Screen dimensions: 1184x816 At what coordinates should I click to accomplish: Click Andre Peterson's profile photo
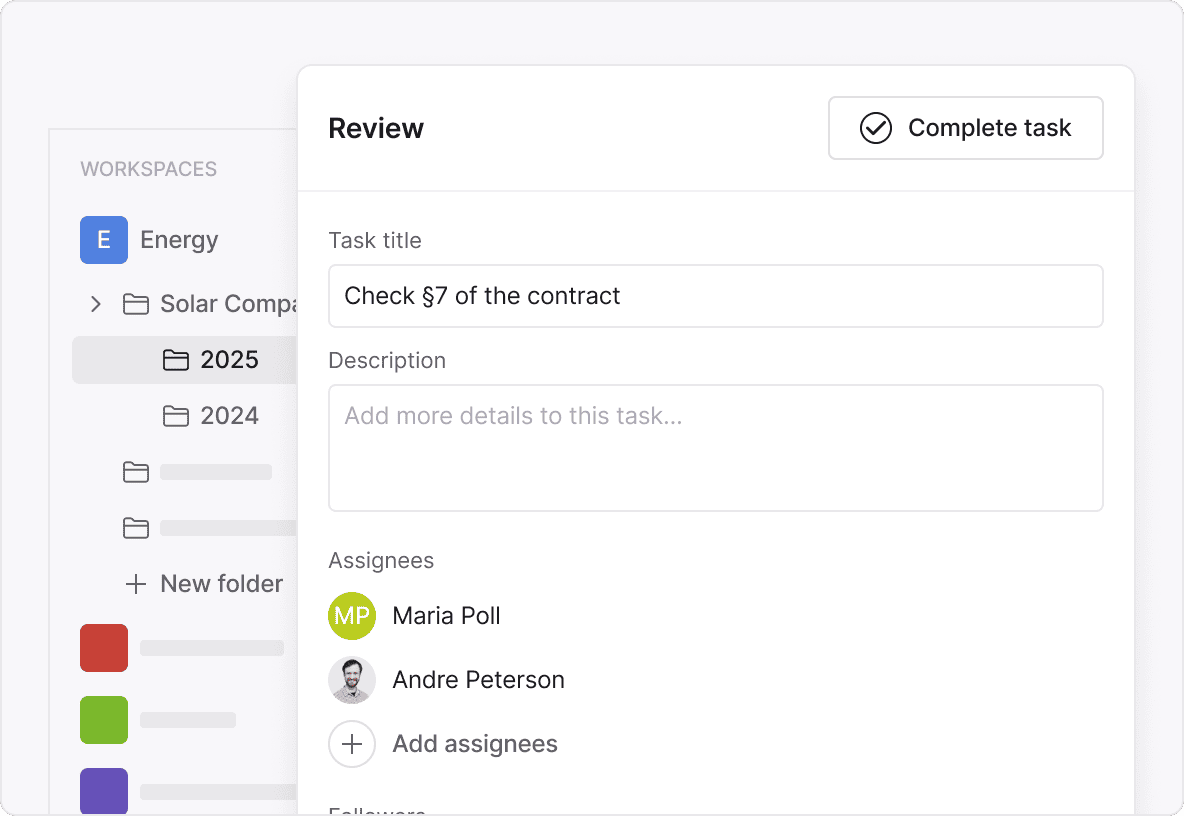pyautogui.click(x=352, y=680)
